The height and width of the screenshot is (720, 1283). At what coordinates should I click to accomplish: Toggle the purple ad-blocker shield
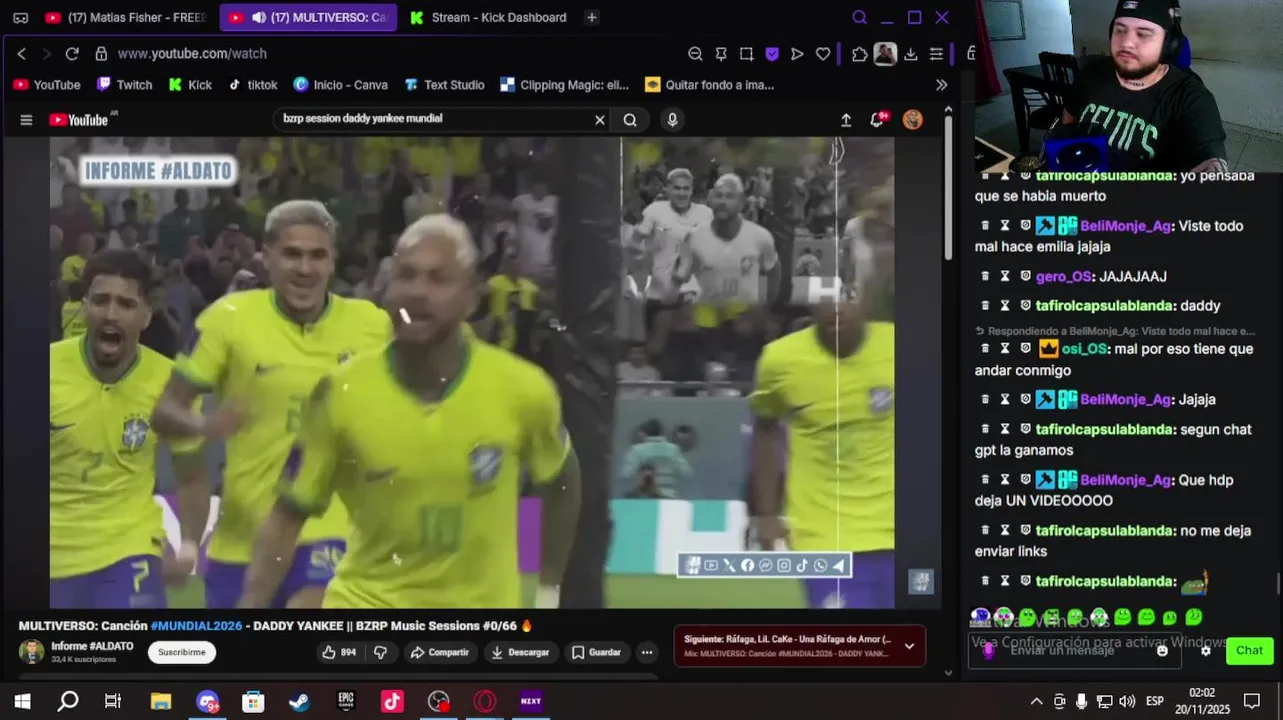[x=772, y=54]
